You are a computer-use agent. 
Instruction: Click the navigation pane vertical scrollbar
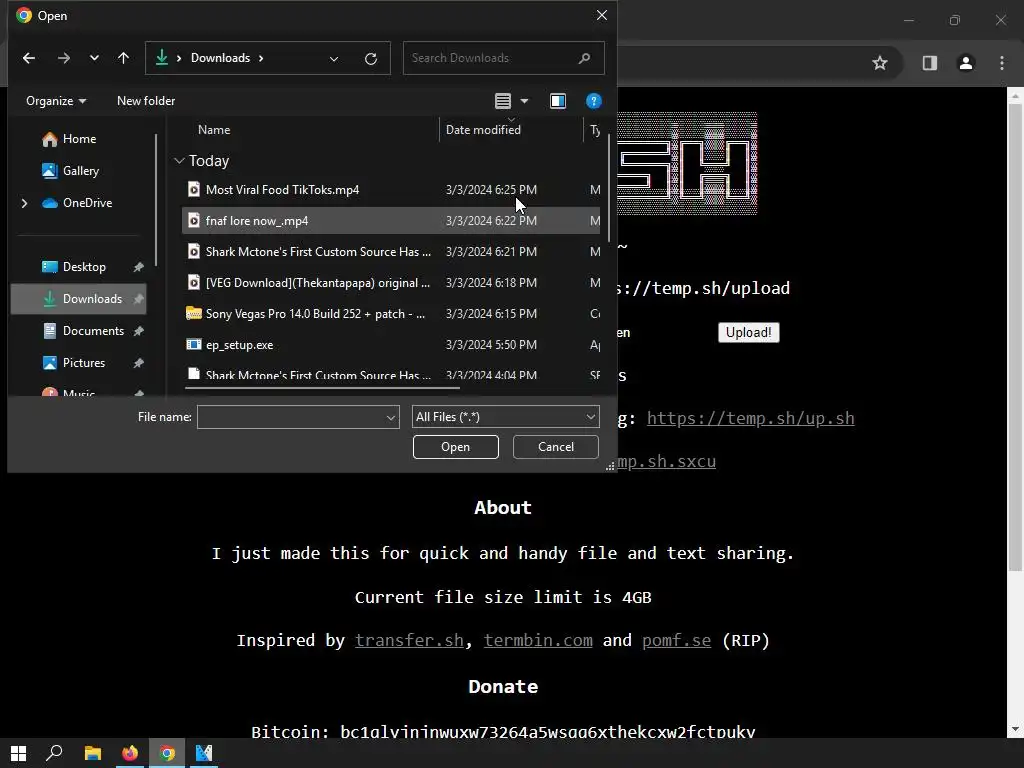tap(156, 199)
